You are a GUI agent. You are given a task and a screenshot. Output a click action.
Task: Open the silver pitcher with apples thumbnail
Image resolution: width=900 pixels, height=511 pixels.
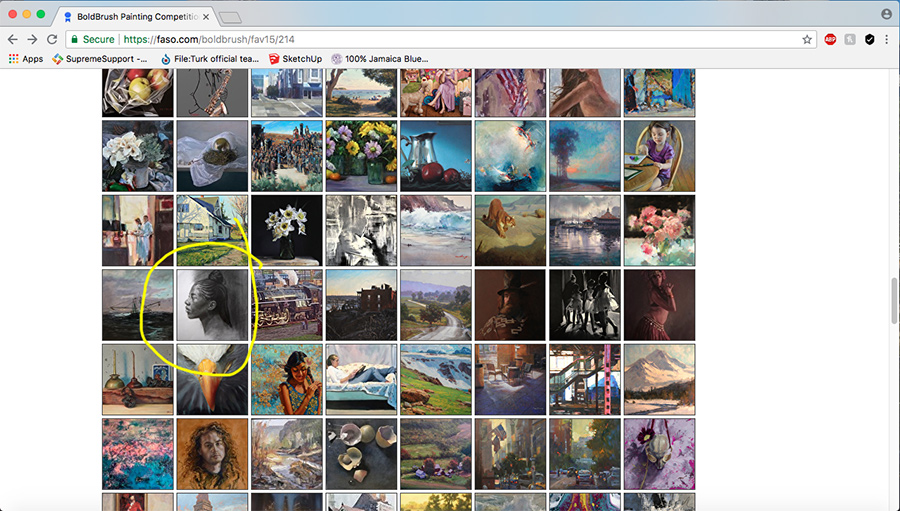[436, 156]
